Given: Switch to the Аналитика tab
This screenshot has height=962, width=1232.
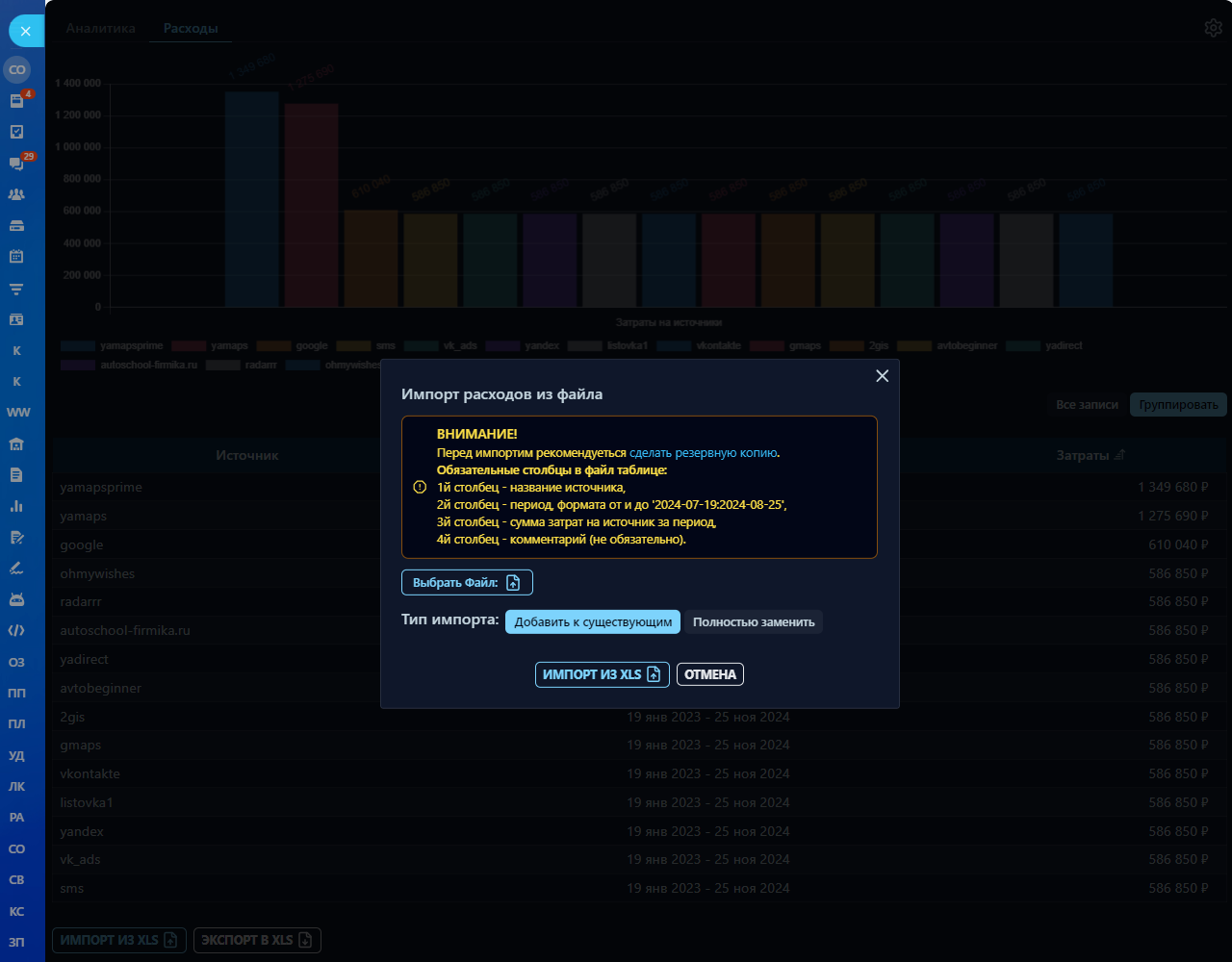Looking at the screenshot, I should click(x=101, y=29).
